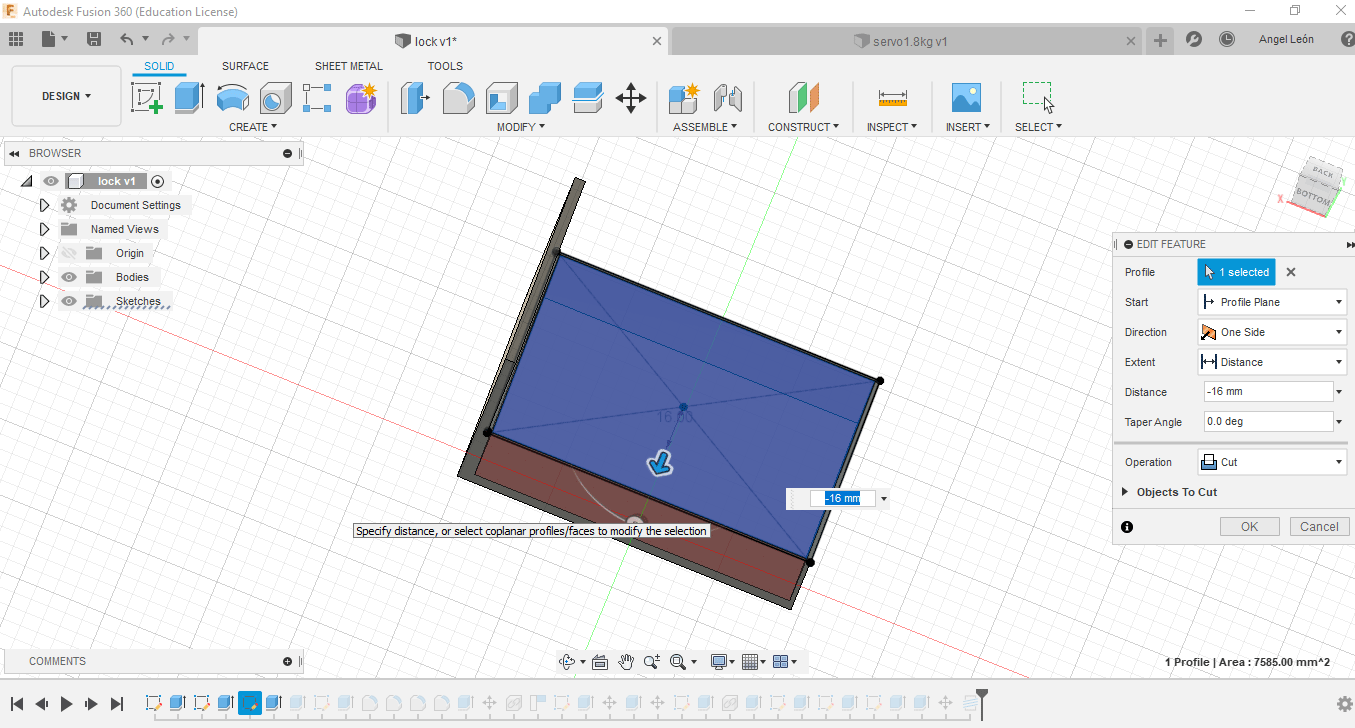Click the Insert image icon
The height and width of the screenshot is (728, 1355).
click(x=966, y=98)
